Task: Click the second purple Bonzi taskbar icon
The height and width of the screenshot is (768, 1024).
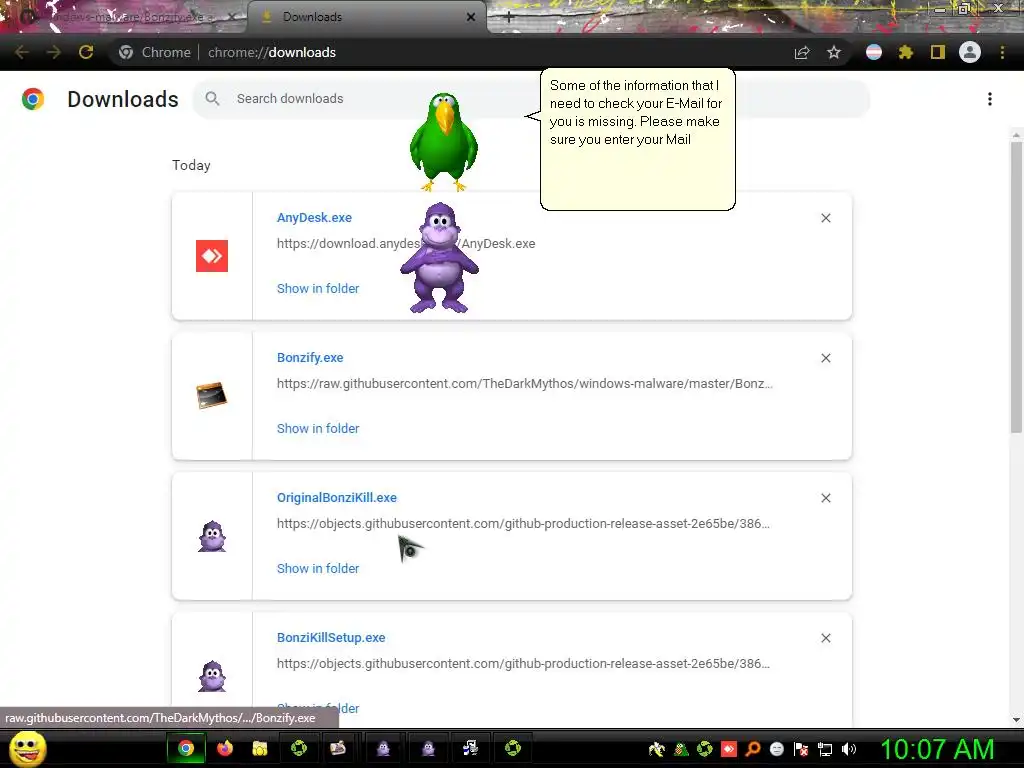Action: tap(428, 748)
